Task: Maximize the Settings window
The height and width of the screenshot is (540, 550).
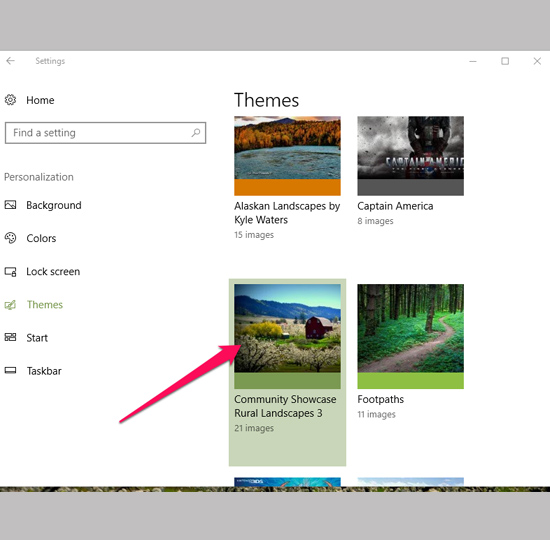Action: click(505, 61)
